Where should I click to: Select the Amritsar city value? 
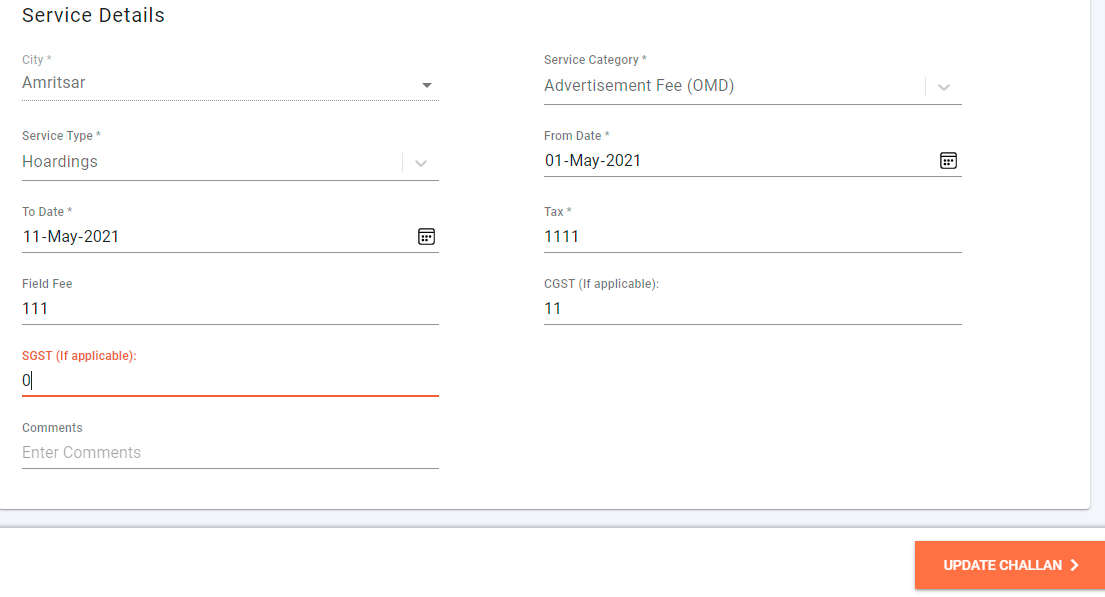coord(54,83)
